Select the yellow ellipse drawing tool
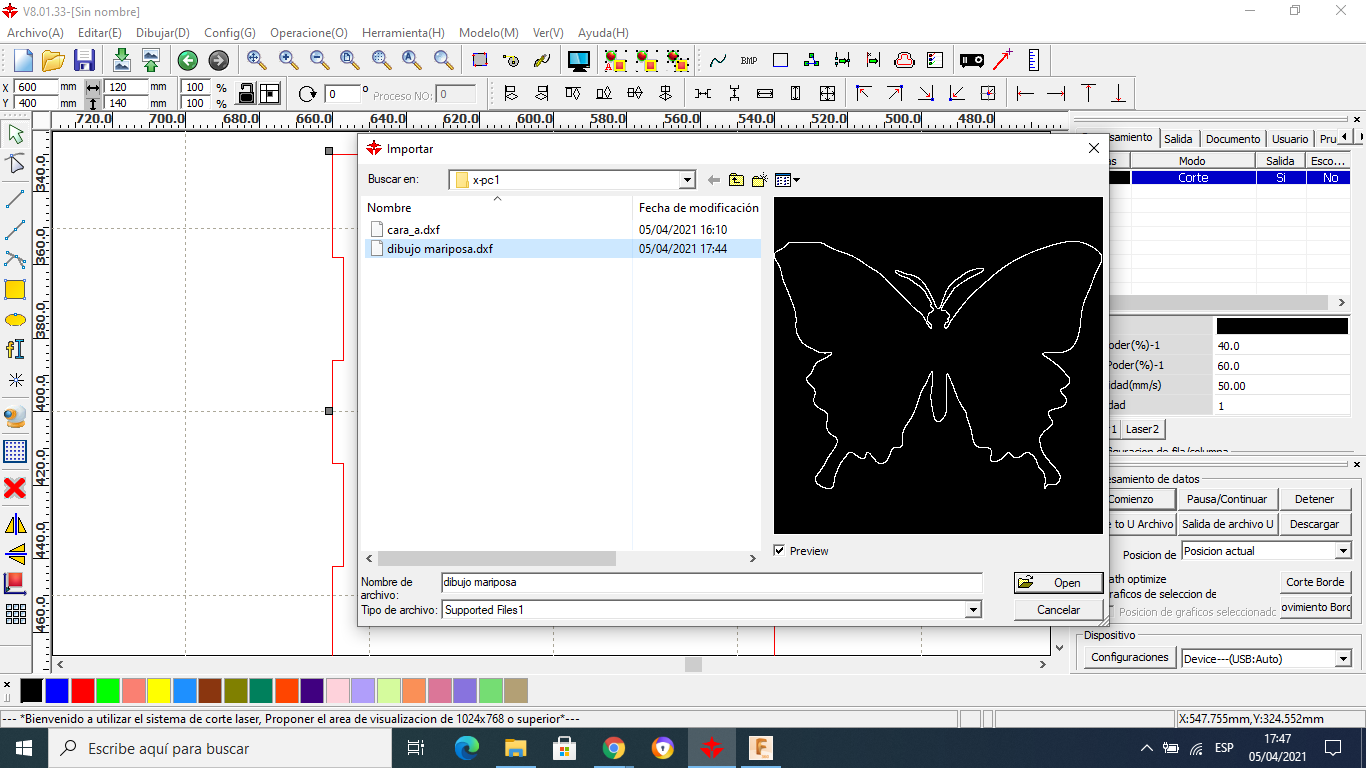 (15, 320)
